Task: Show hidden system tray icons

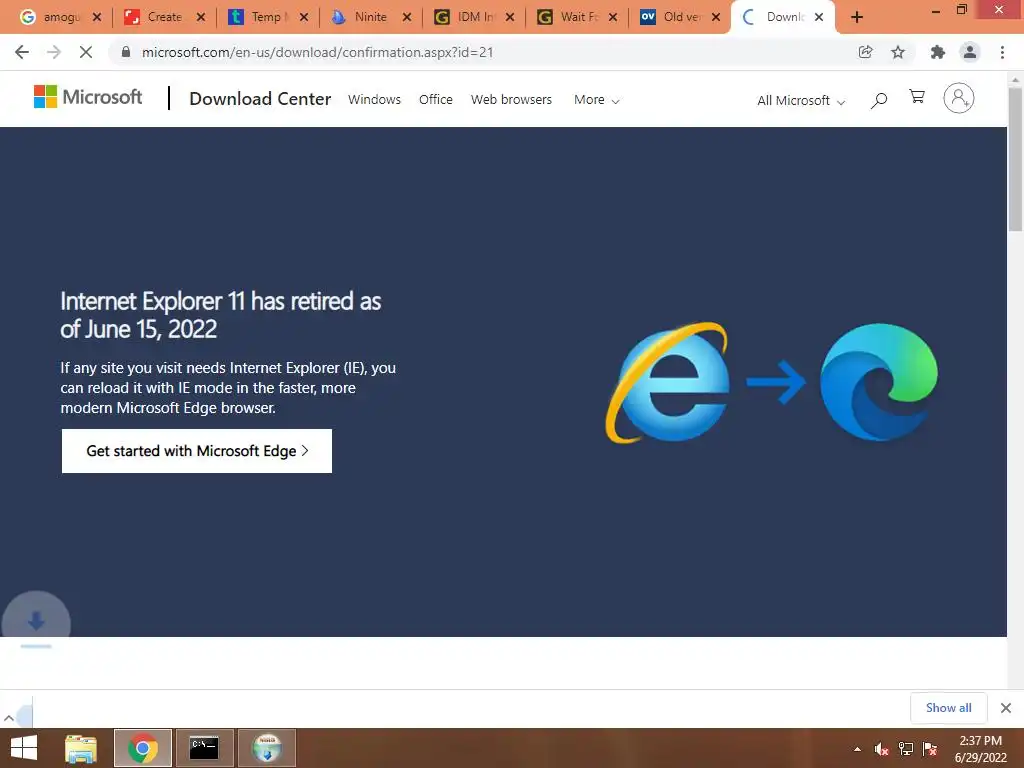Action: coord(857,749)
